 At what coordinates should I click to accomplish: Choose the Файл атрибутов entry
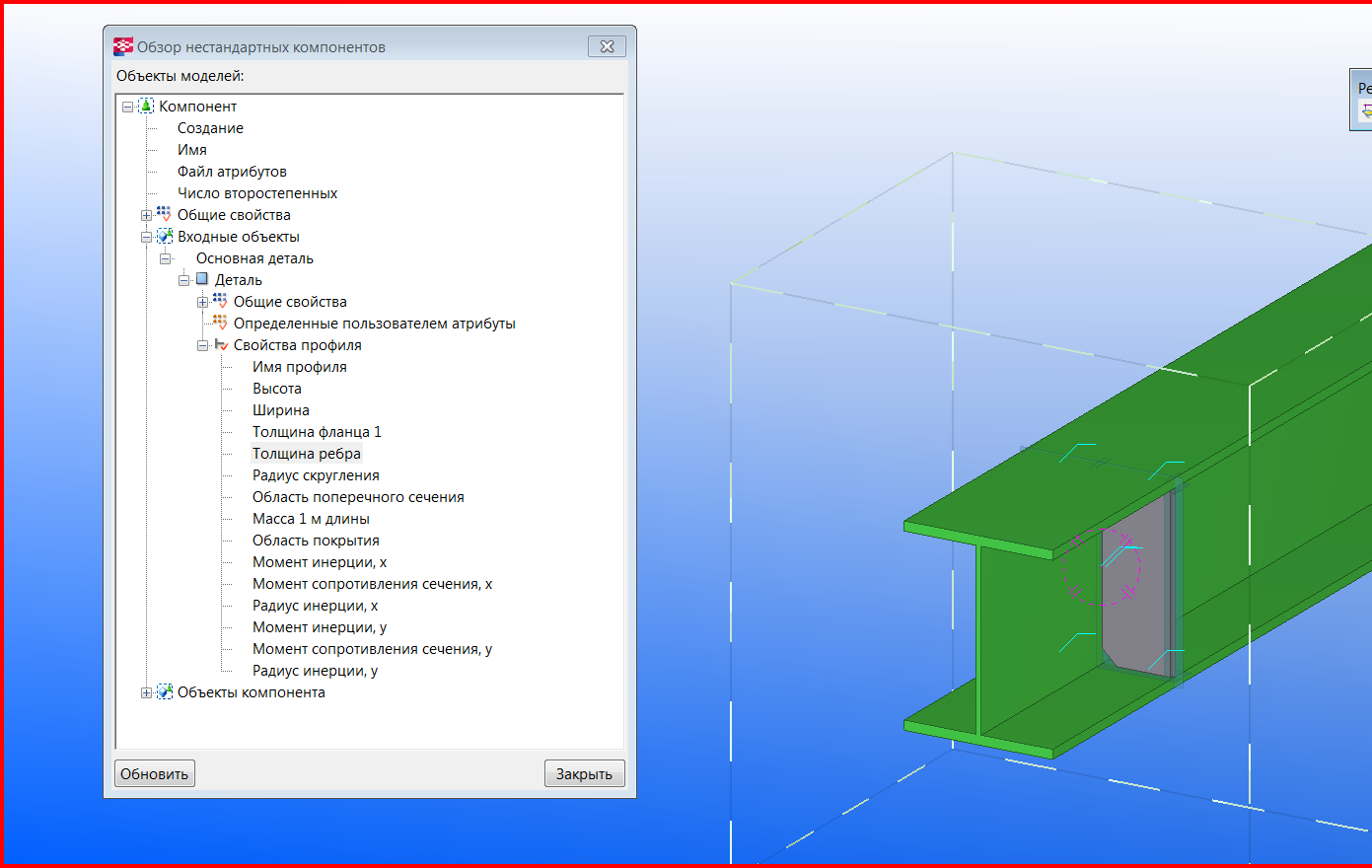pos(232,172)
